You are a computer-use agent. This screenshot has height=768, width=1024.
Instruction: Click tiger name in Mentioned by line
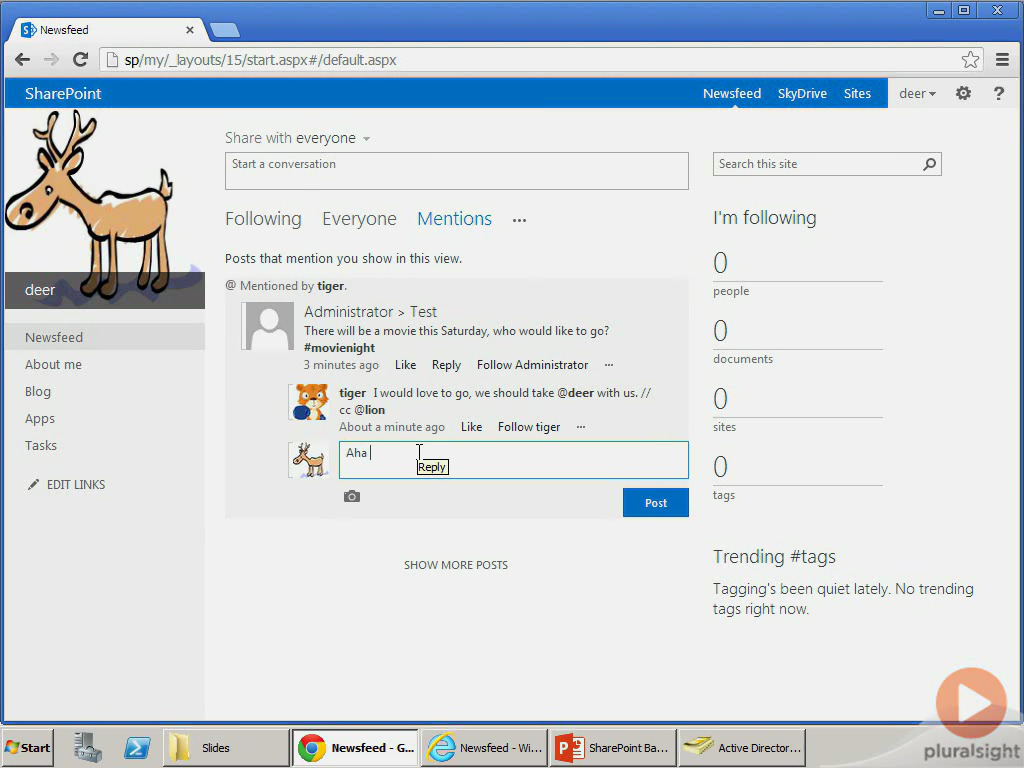pyautogui.click(x=330, y=286)
